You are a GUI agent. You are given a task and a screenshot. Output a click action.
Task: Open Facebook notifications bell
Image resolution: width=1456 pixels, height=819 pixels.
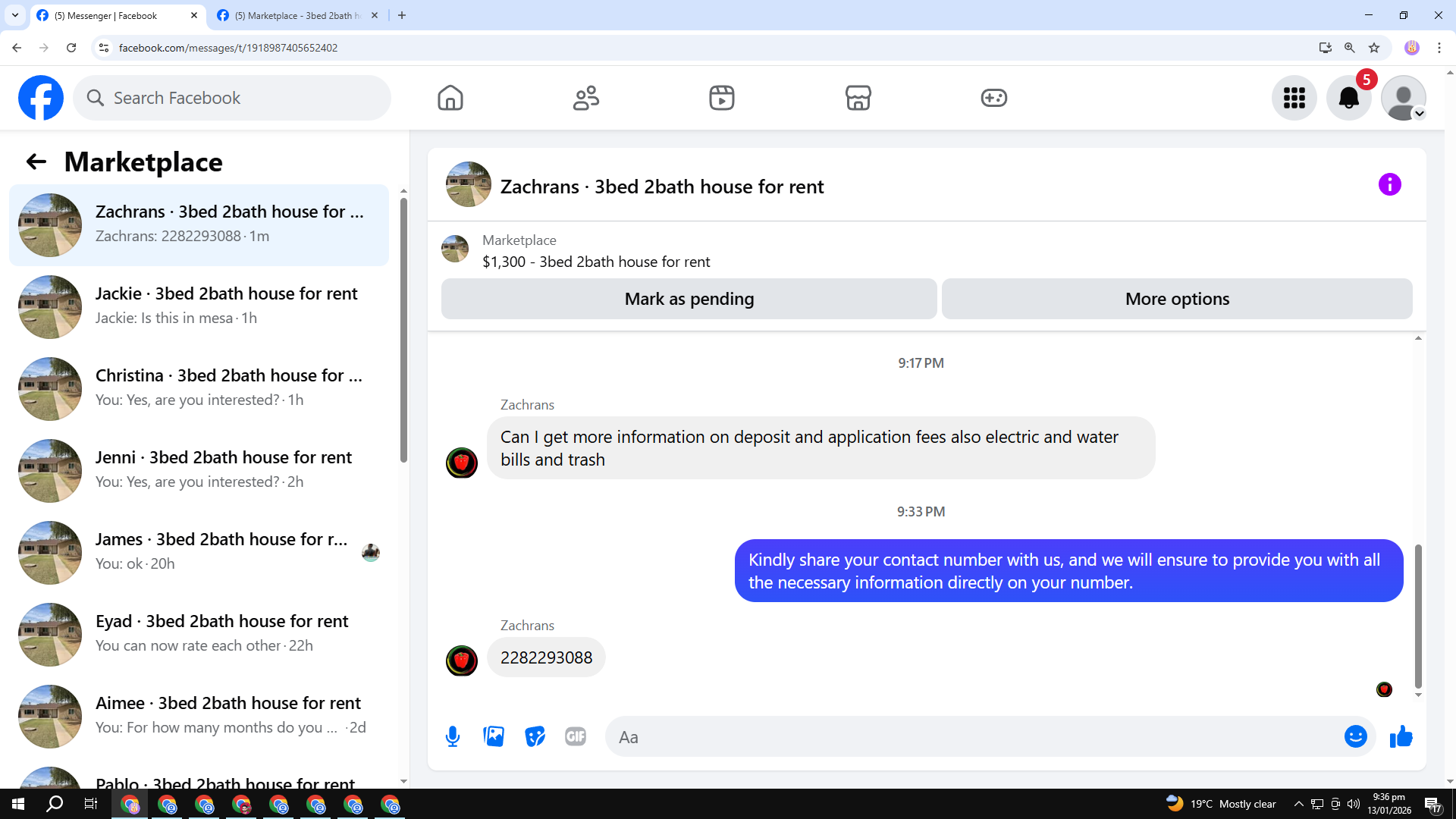(1348, 98)
